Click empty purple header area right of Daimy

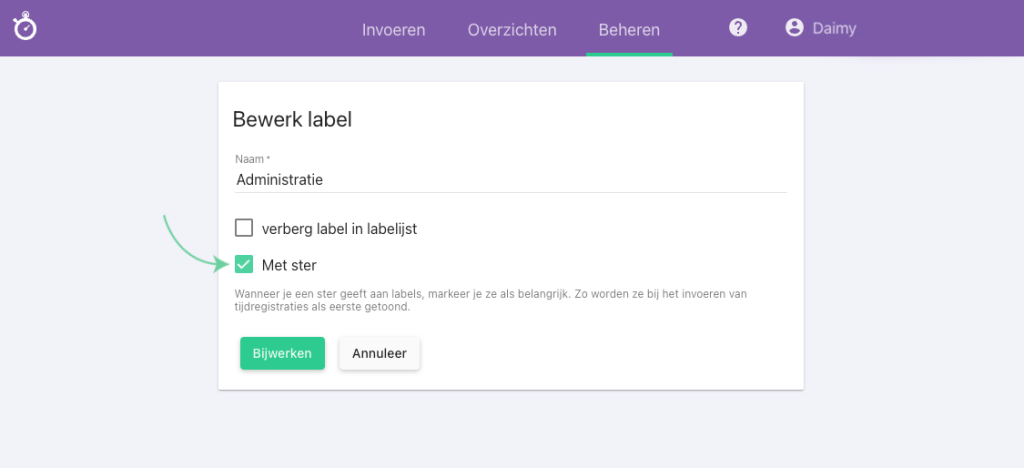(940, 28)
